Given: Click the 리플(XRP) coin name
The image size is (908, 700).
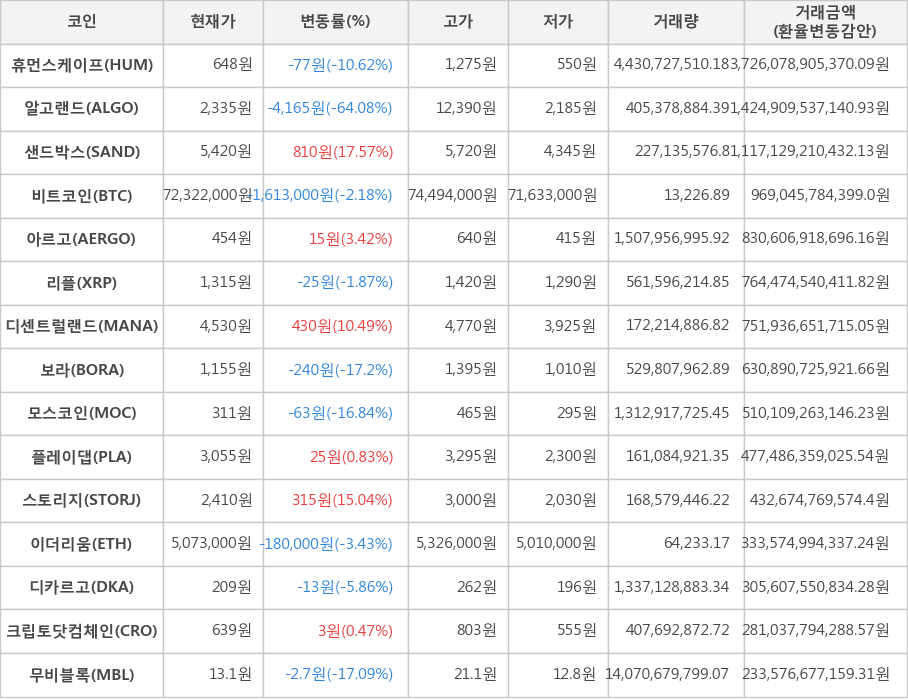Looking at the screenshot, I should [x=82, y=283].
